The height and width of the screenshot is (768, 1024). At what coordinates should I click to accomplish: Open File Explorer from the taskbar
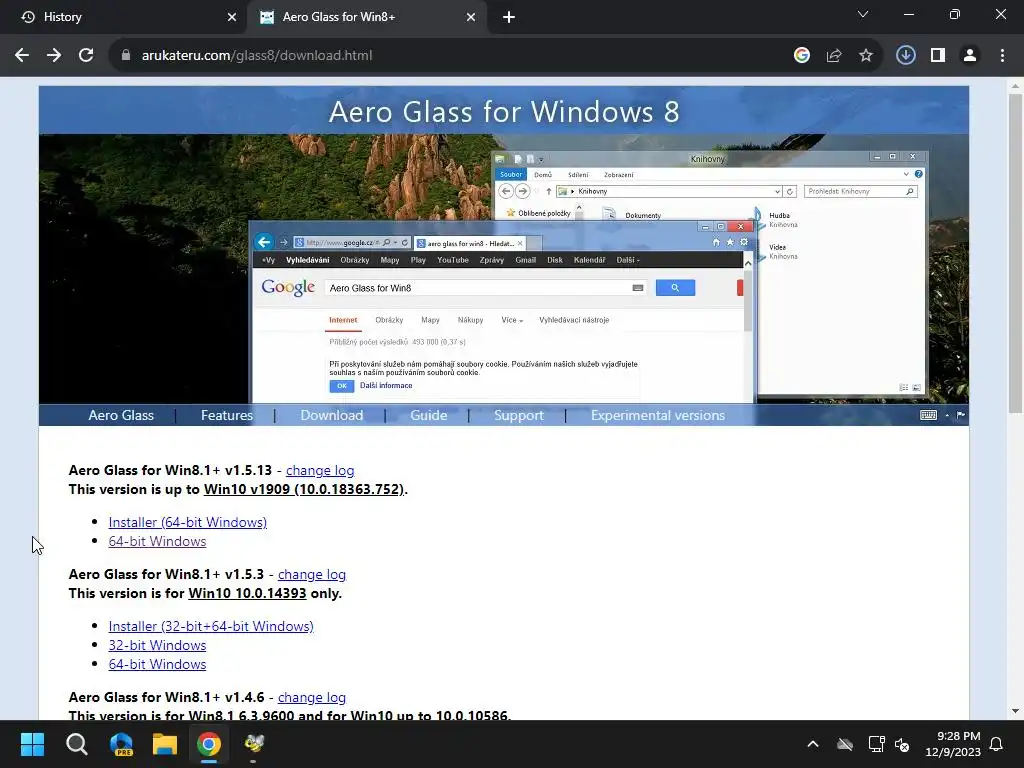click(x=165, y=744)
